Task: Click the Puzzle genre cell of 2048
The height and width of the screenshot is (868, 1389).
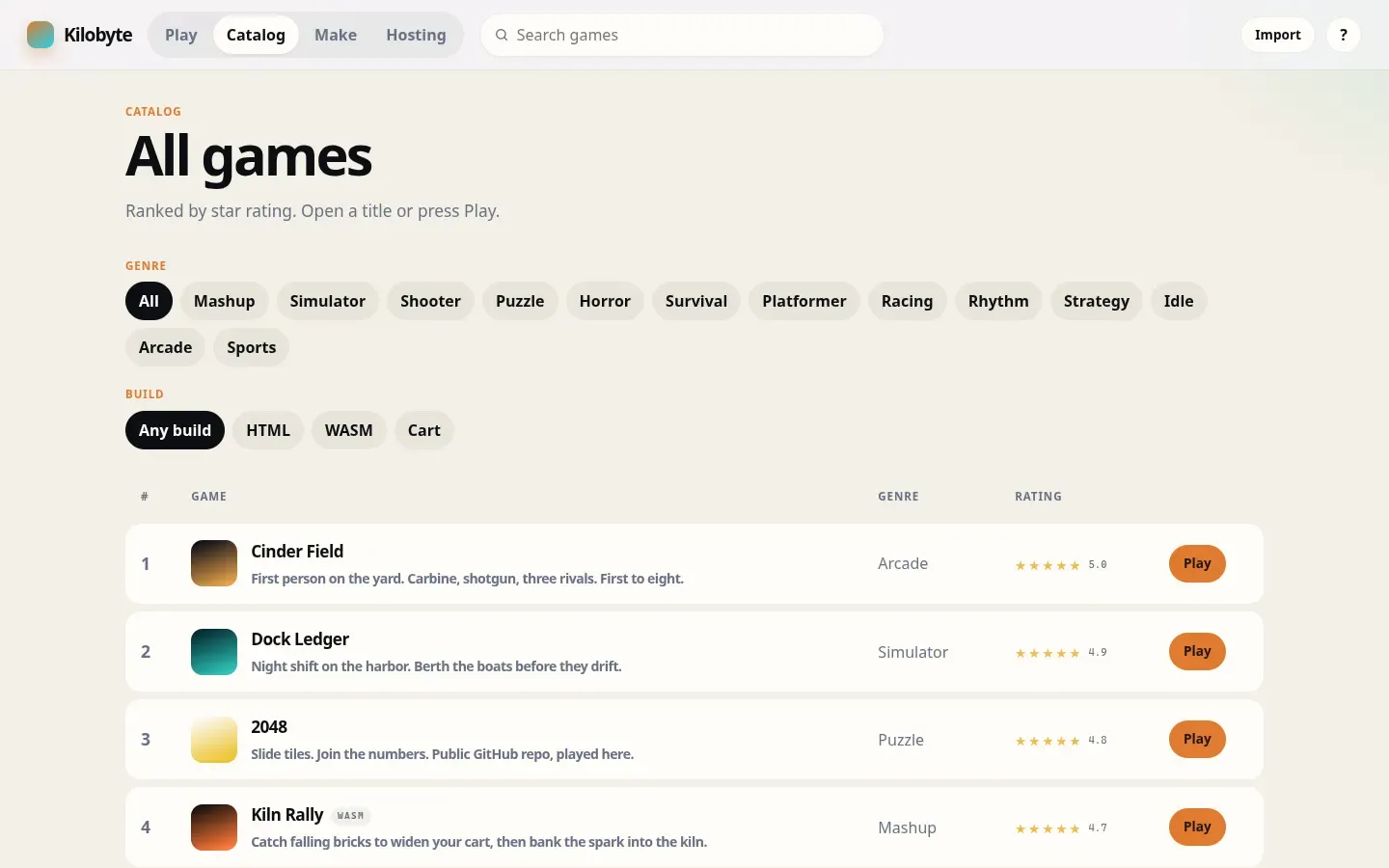Action: (x=901, y=740)
